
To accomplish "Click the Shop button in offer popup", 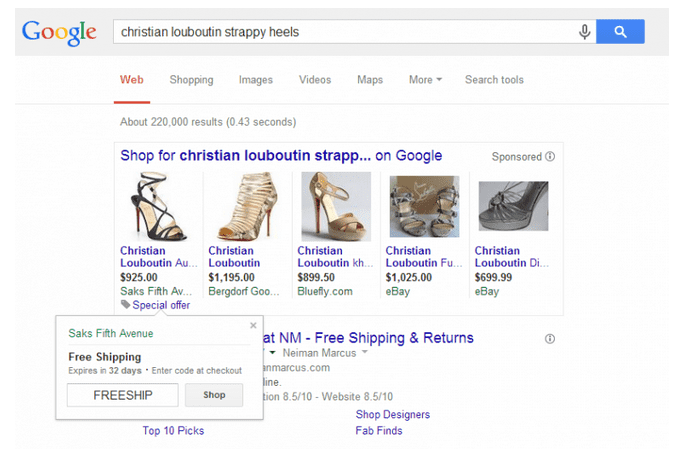I will tap(214, 395).
